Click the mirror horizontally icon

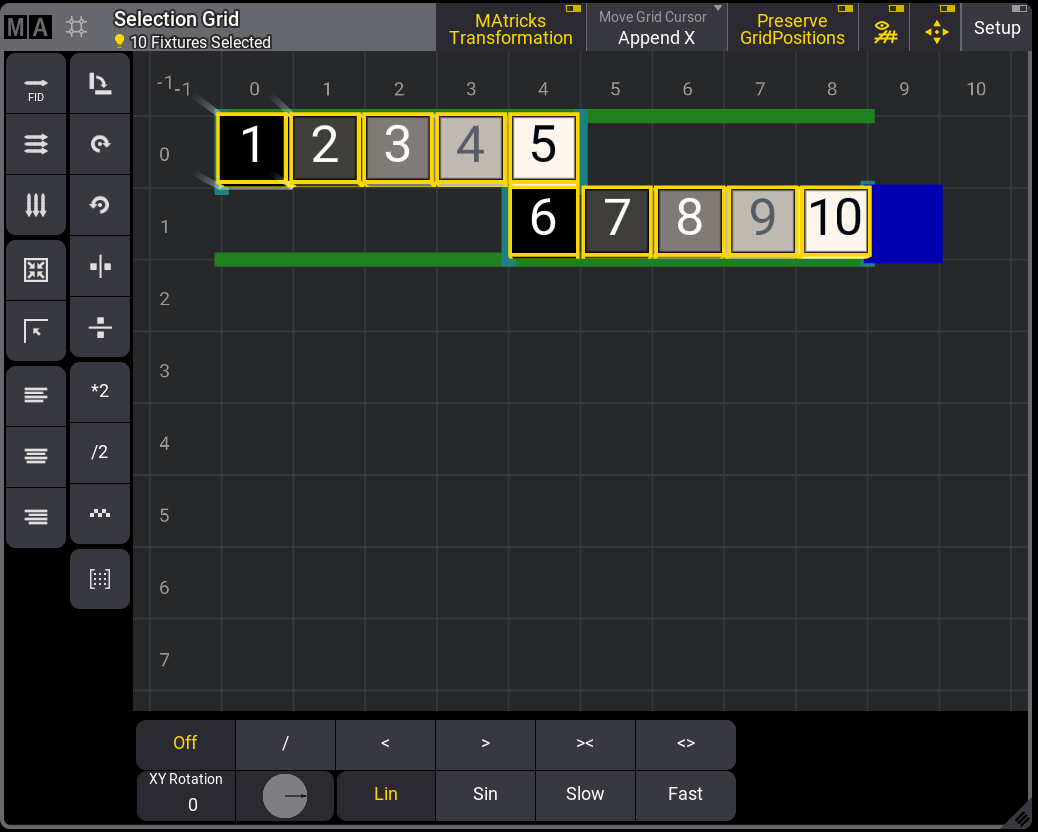coord(100,266)
